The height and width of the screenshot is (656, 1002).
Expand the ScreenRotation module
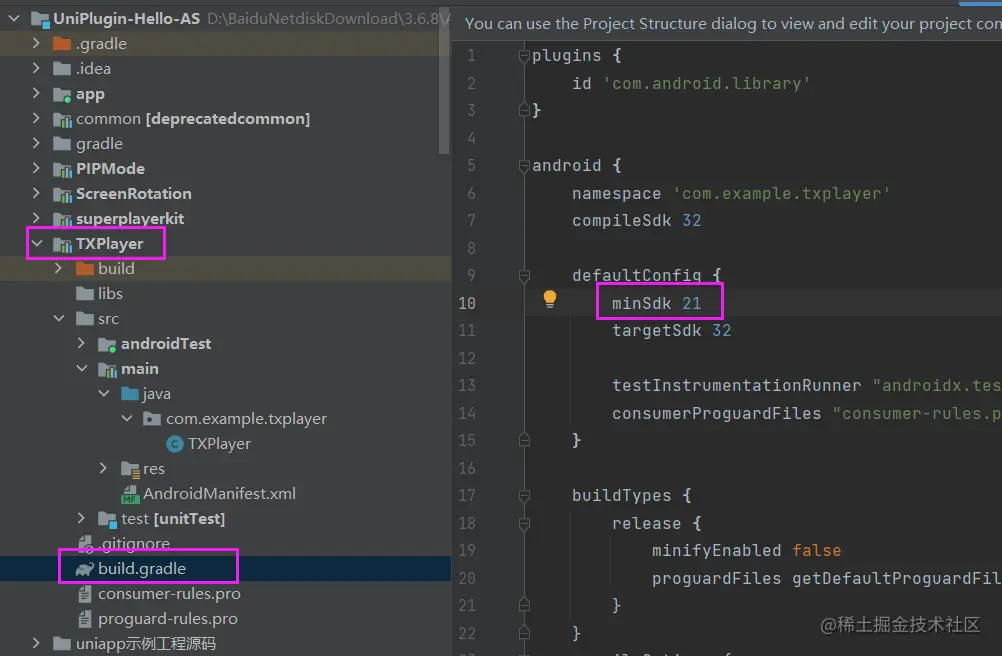[x=36, y=193]
